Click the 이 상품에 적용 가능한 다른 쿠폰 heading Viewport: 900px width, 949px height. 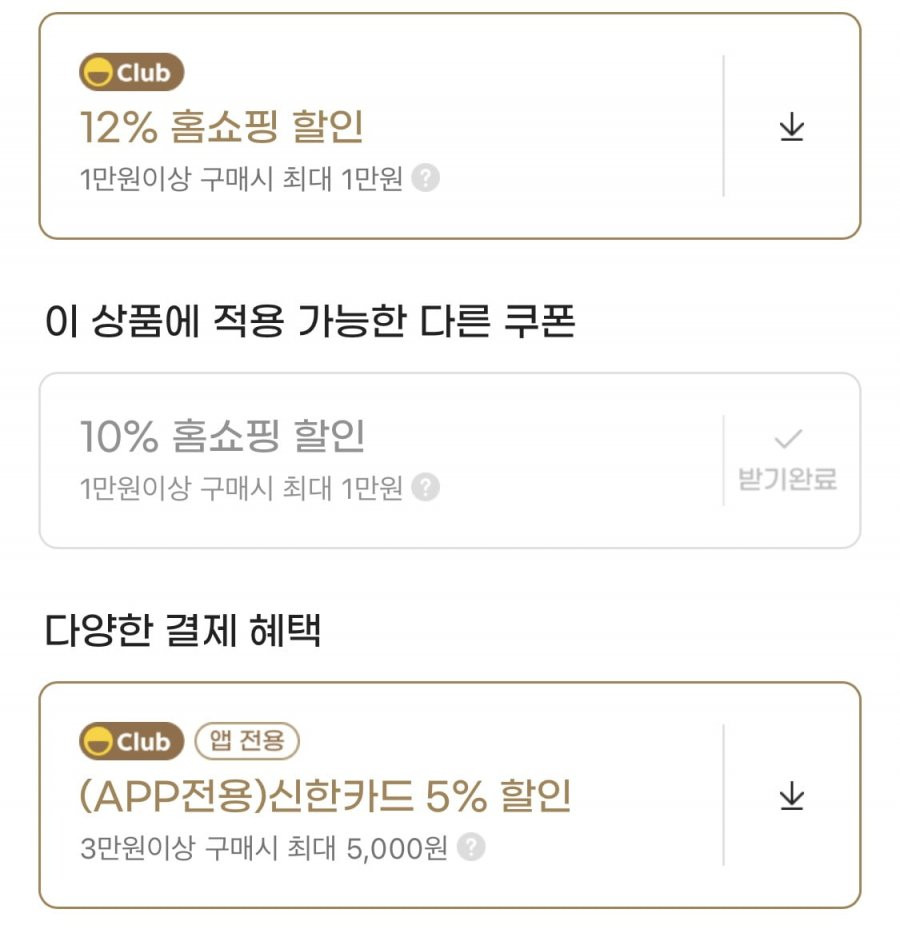(x=310, y=321)
